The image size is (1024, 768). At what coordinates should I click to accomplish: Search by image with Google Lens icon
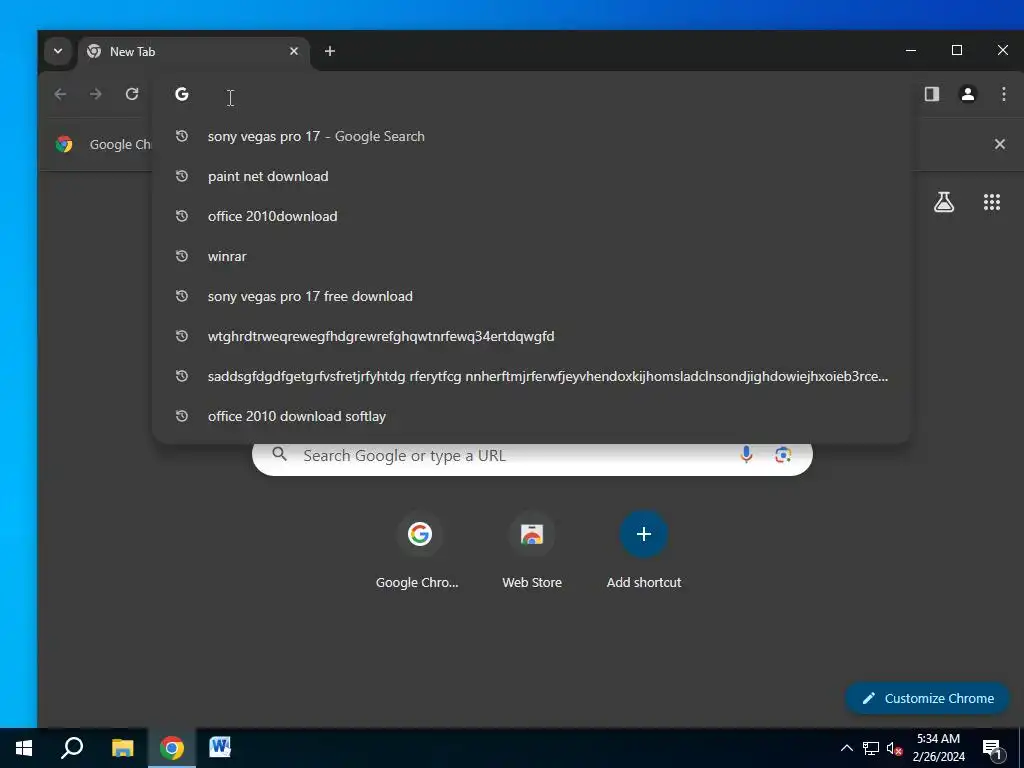click(782, 455)
